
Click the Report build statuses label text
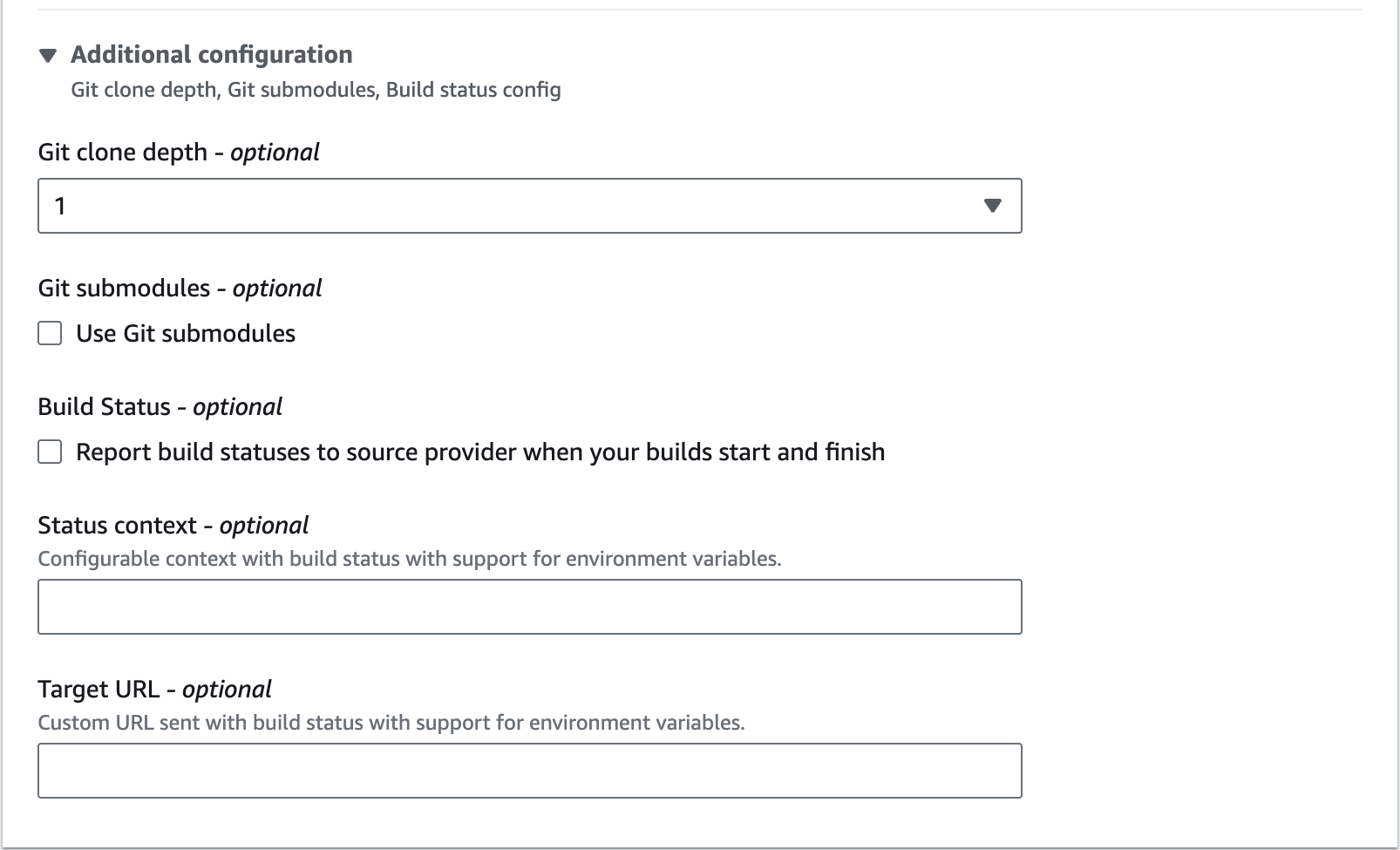pyautogui.click(x=480, y=452)
